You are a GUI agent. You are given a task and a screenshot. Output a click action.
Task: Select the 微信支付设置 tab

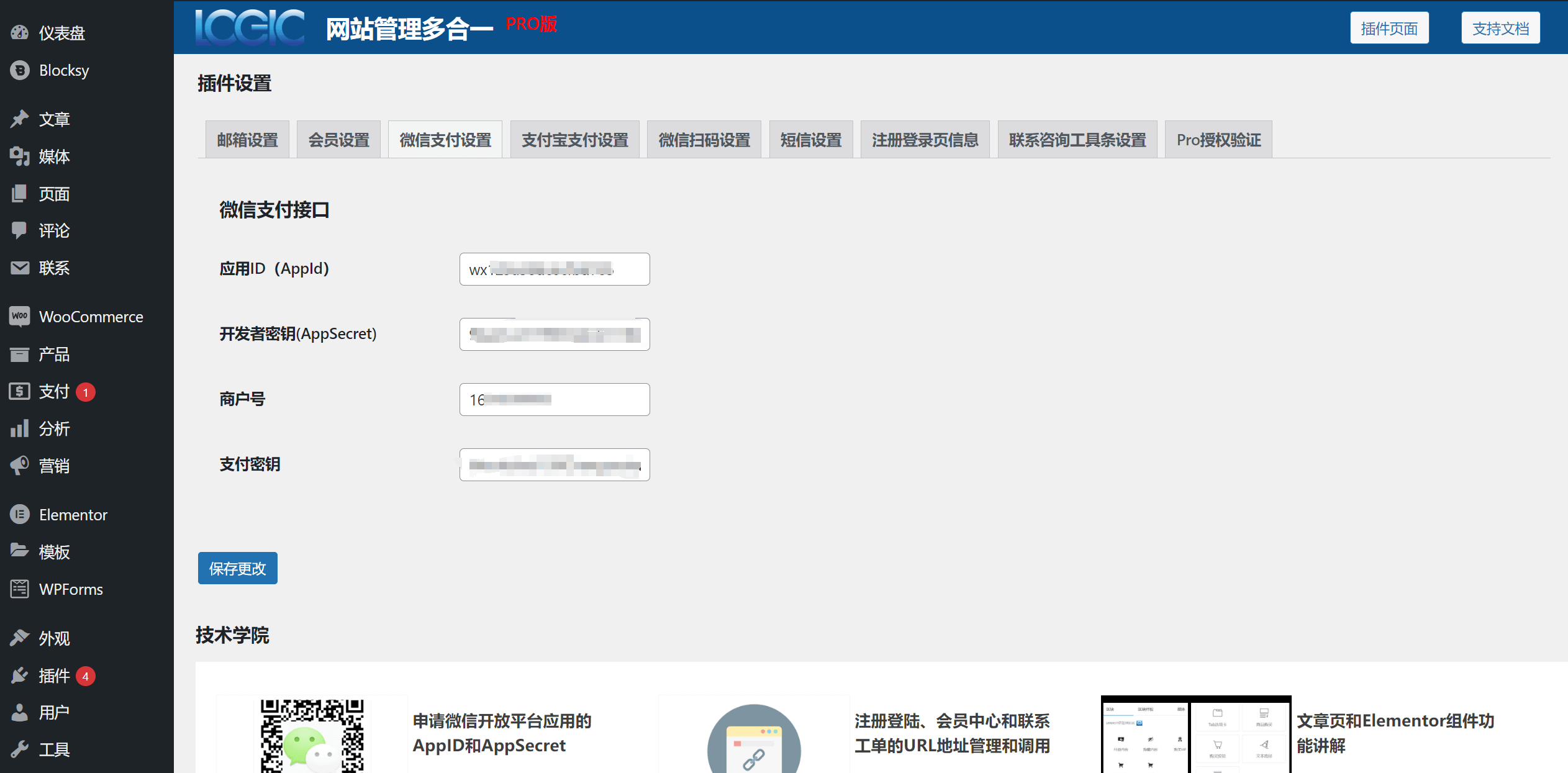[445, 140]
